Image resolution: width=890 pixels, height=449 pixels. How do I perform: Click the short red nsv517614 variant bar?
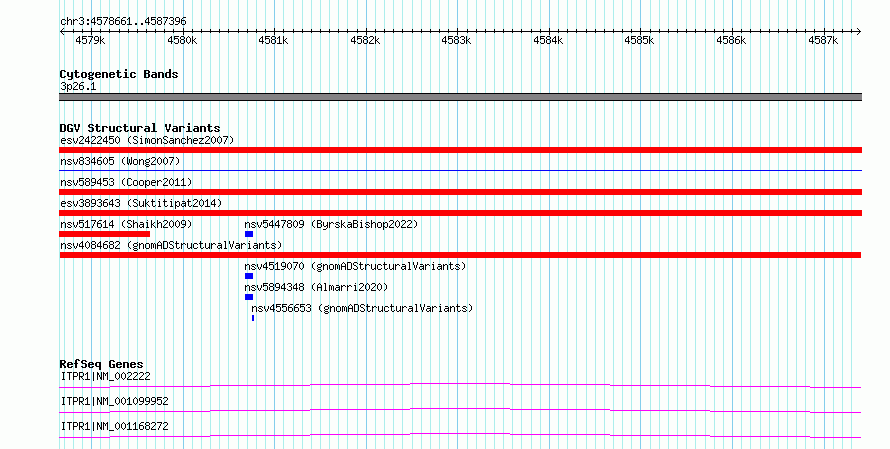point(104,234)
